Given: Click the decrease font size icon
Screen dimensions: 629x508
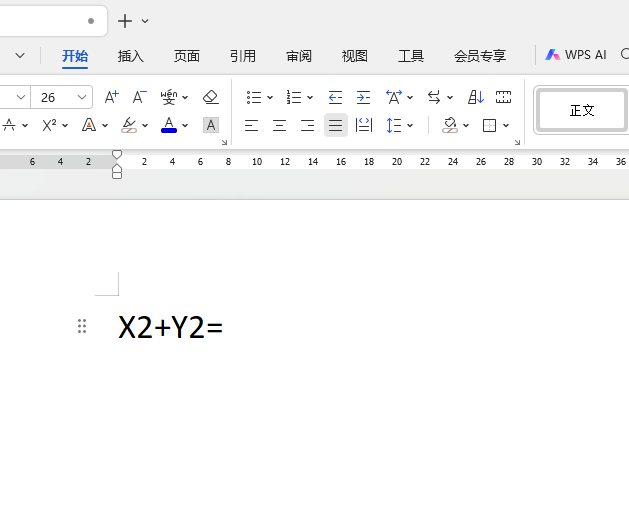Looking at the screenshot, I should (x=140, y=97).
